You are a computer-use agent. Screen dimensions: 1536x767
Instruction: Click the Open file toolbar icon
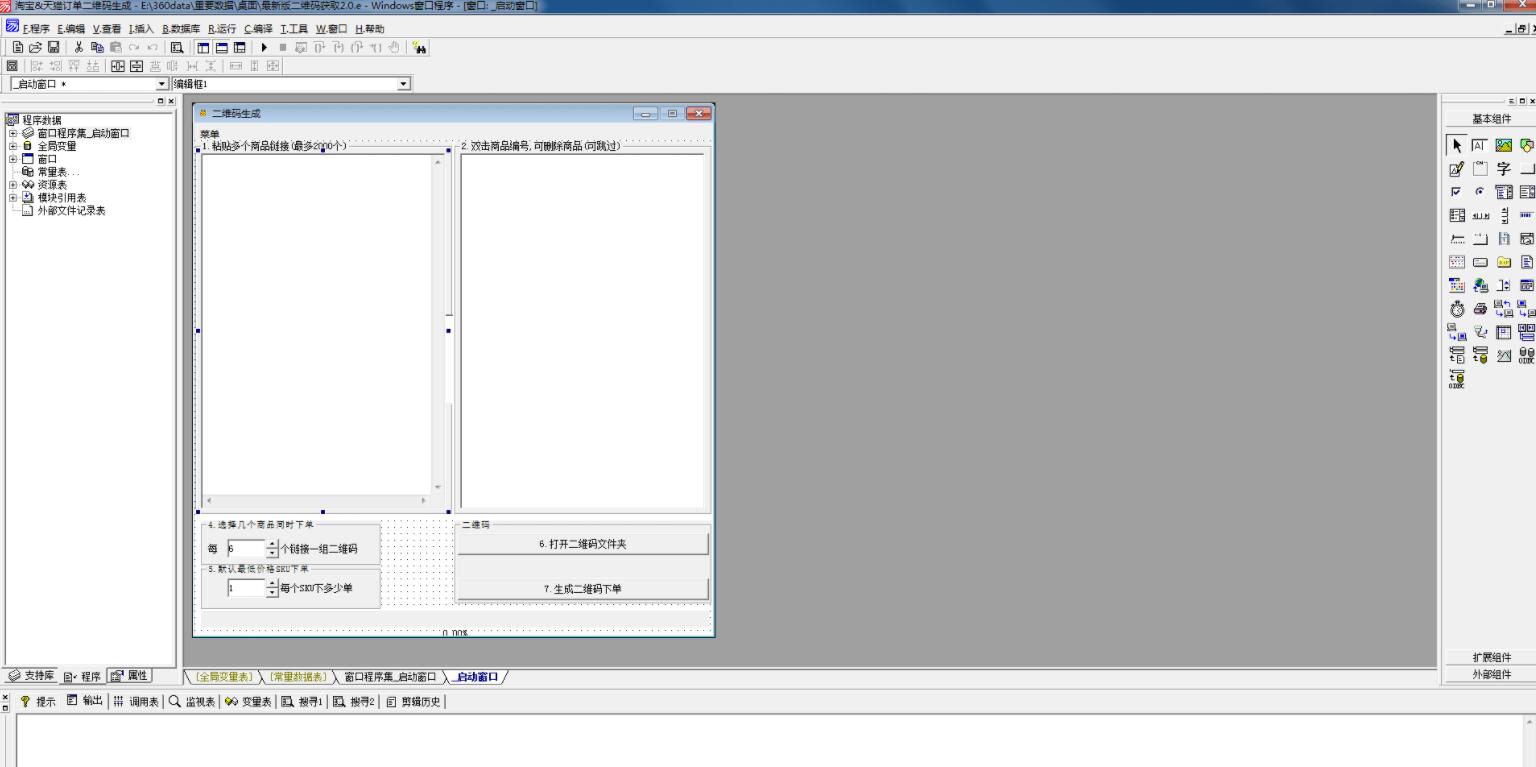(x=36, y=47)
